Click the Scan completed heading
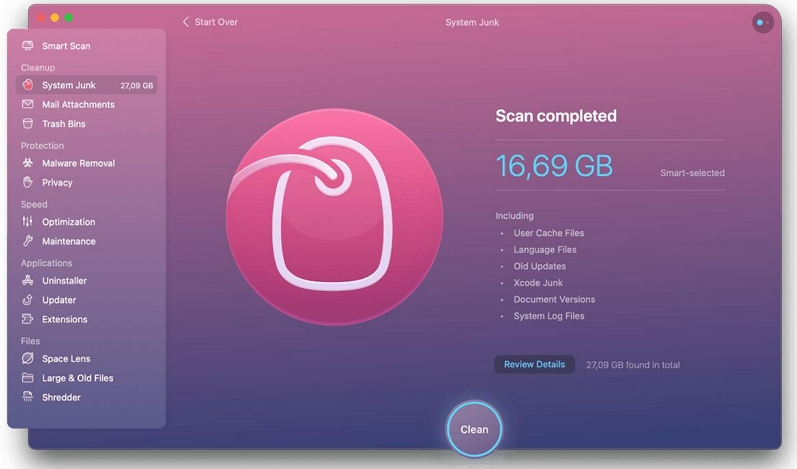 [556, 116]
